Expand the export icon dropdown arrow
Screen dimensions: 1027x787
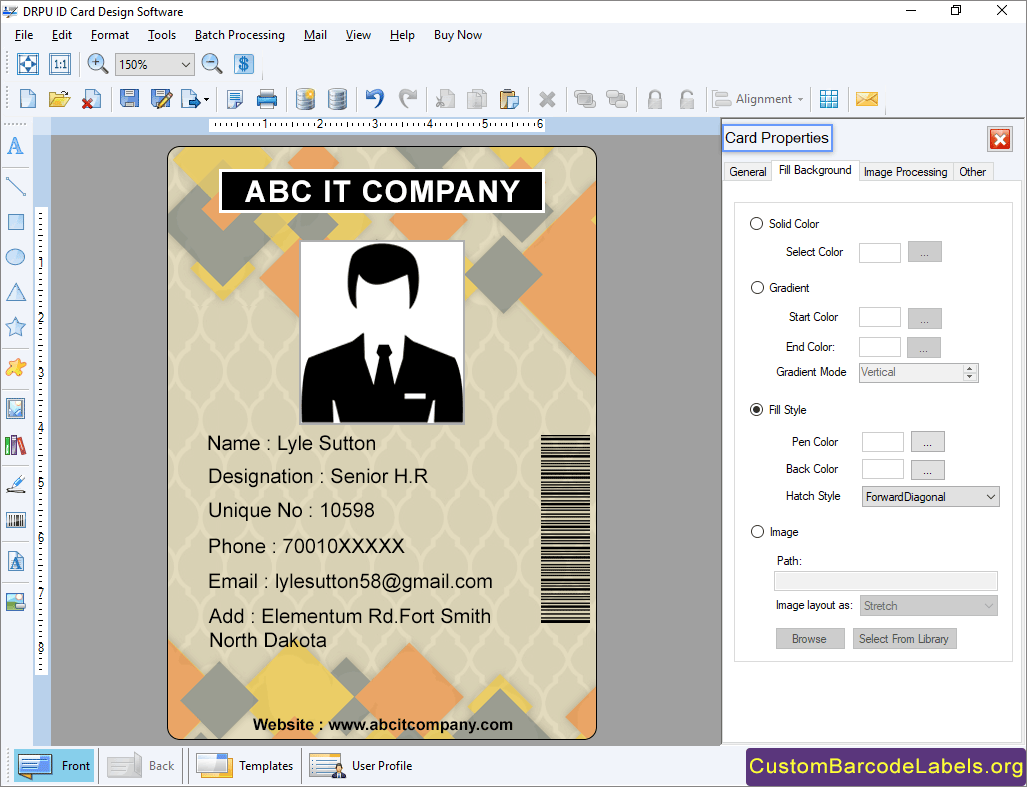[206, 100]
